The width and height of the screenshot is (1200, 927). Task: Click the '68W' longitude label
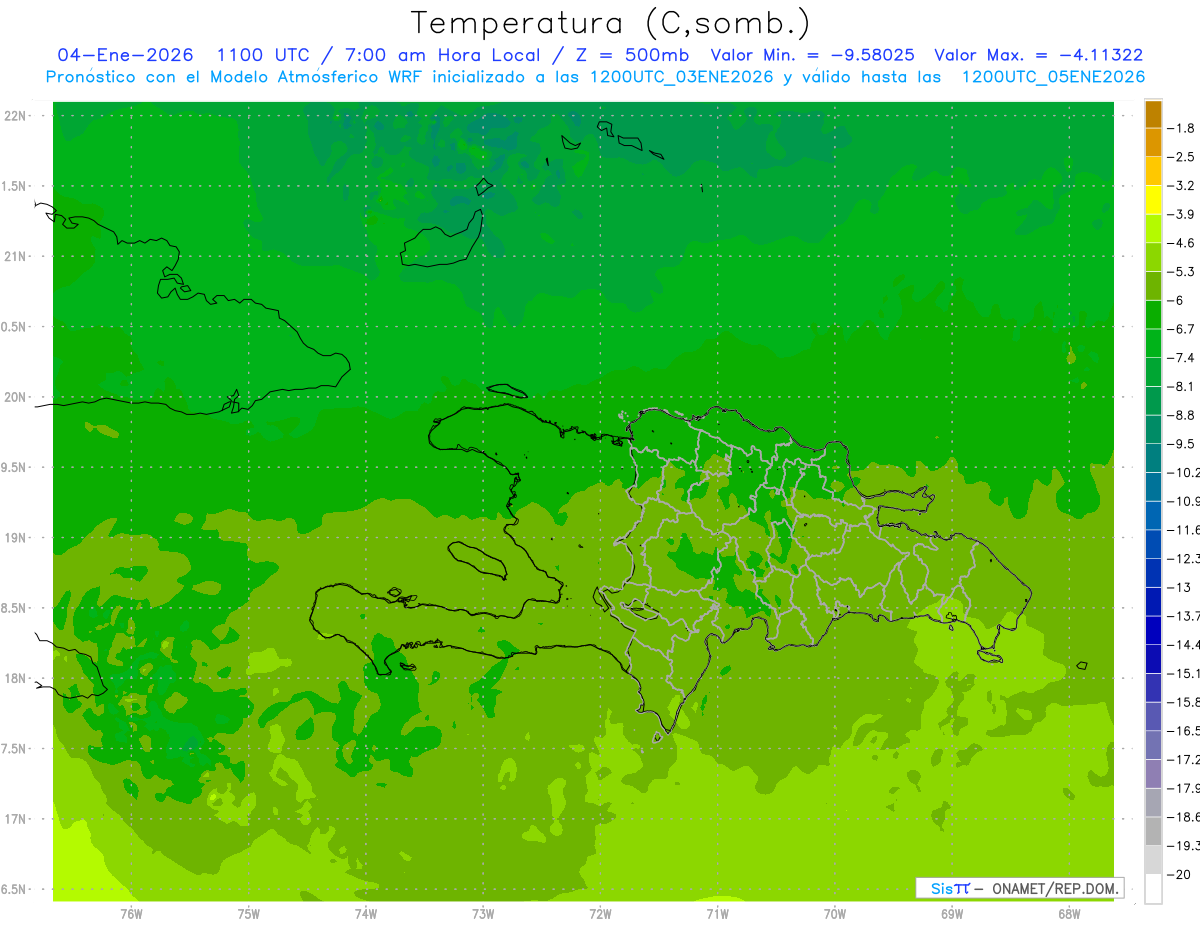coord(1069,913)
